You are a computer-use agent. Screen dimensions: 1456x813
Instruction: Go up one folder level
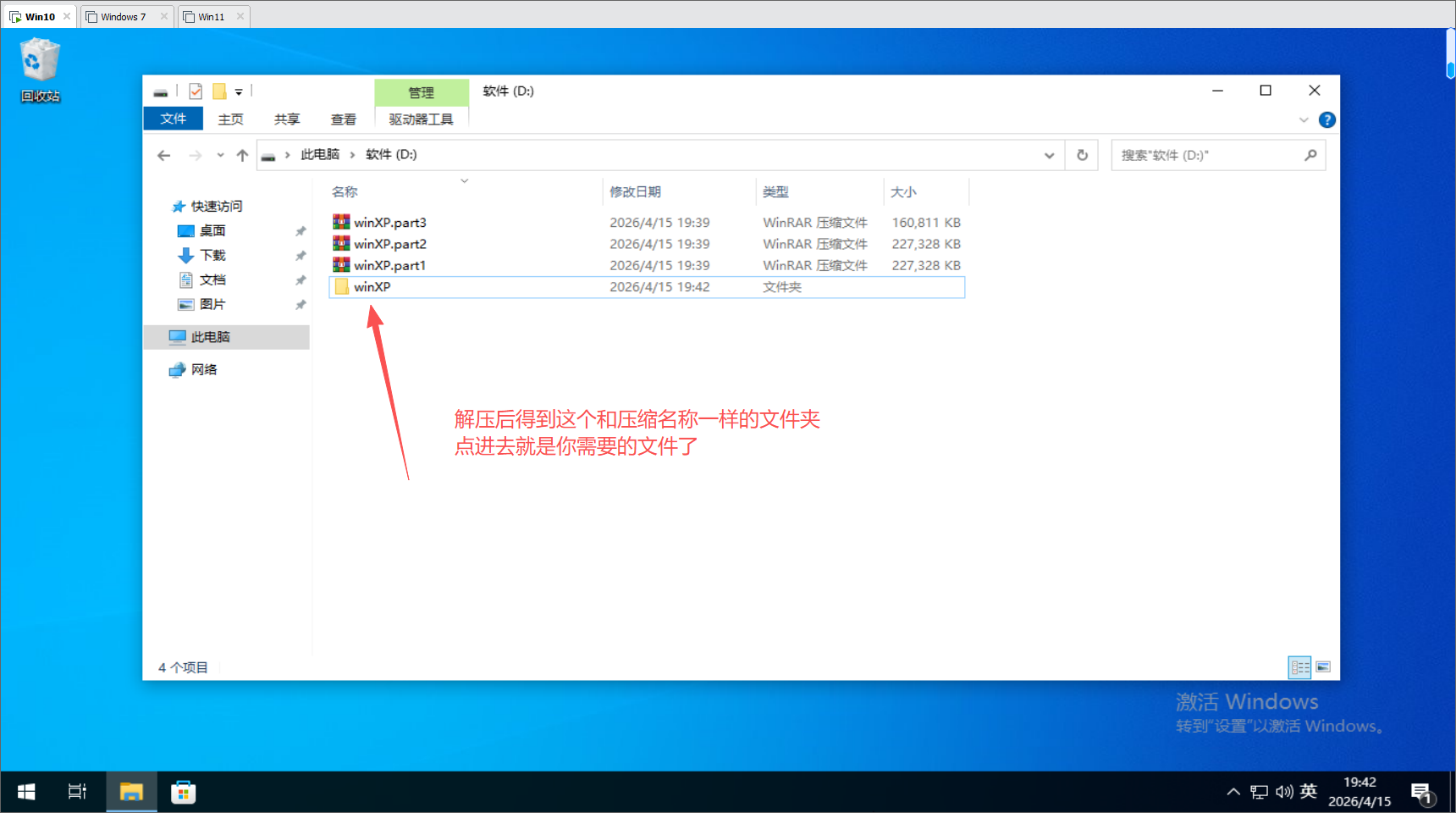click(x=242, y=155)
